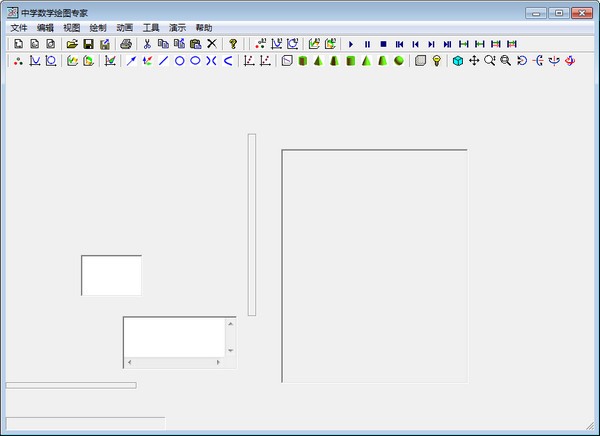Open the 动画 menu
Image resolution: width=600 pixels, height=436 pixels.
tap(124, 28)
